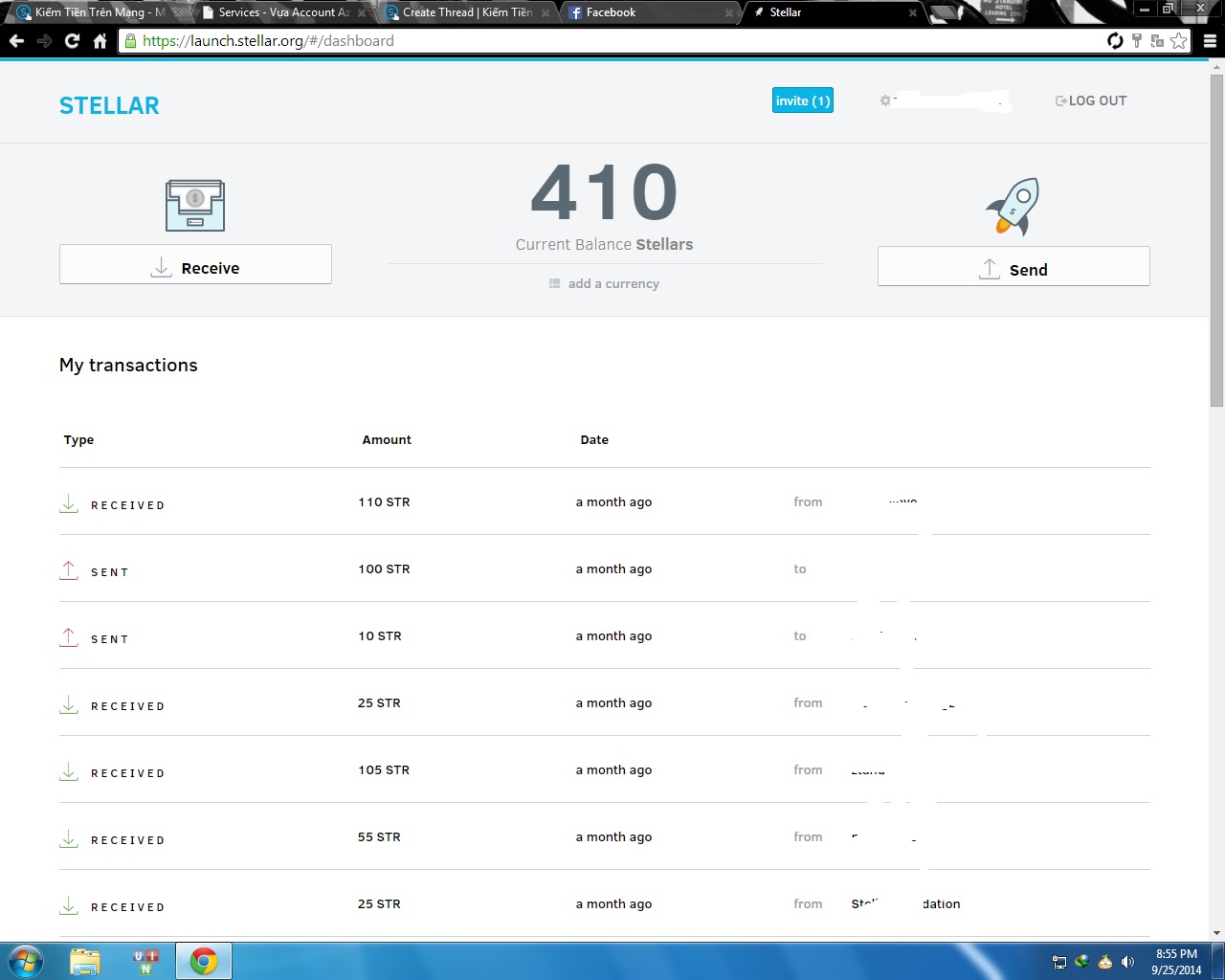Click the green SSL padlock icon
Viewport: 1225px width, 980px height.
point(131,41)
